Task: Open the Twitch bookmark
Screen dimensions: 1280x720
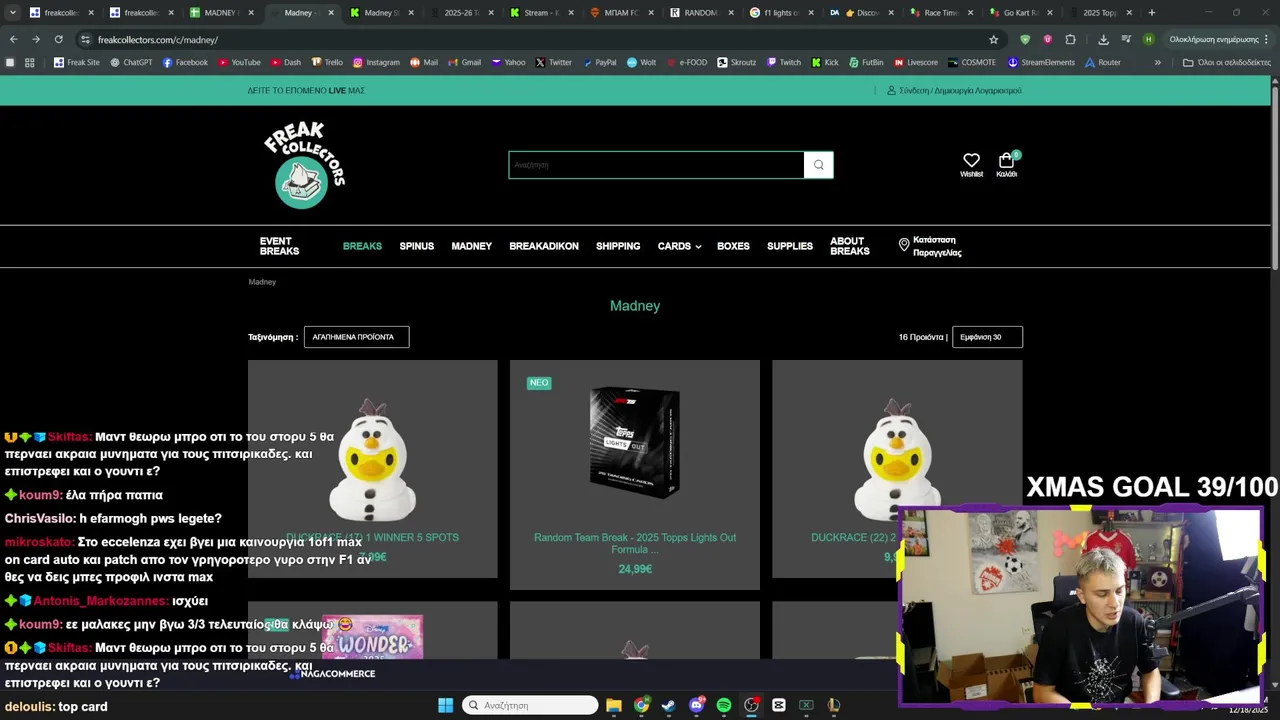Action: (x=783, y=62)
